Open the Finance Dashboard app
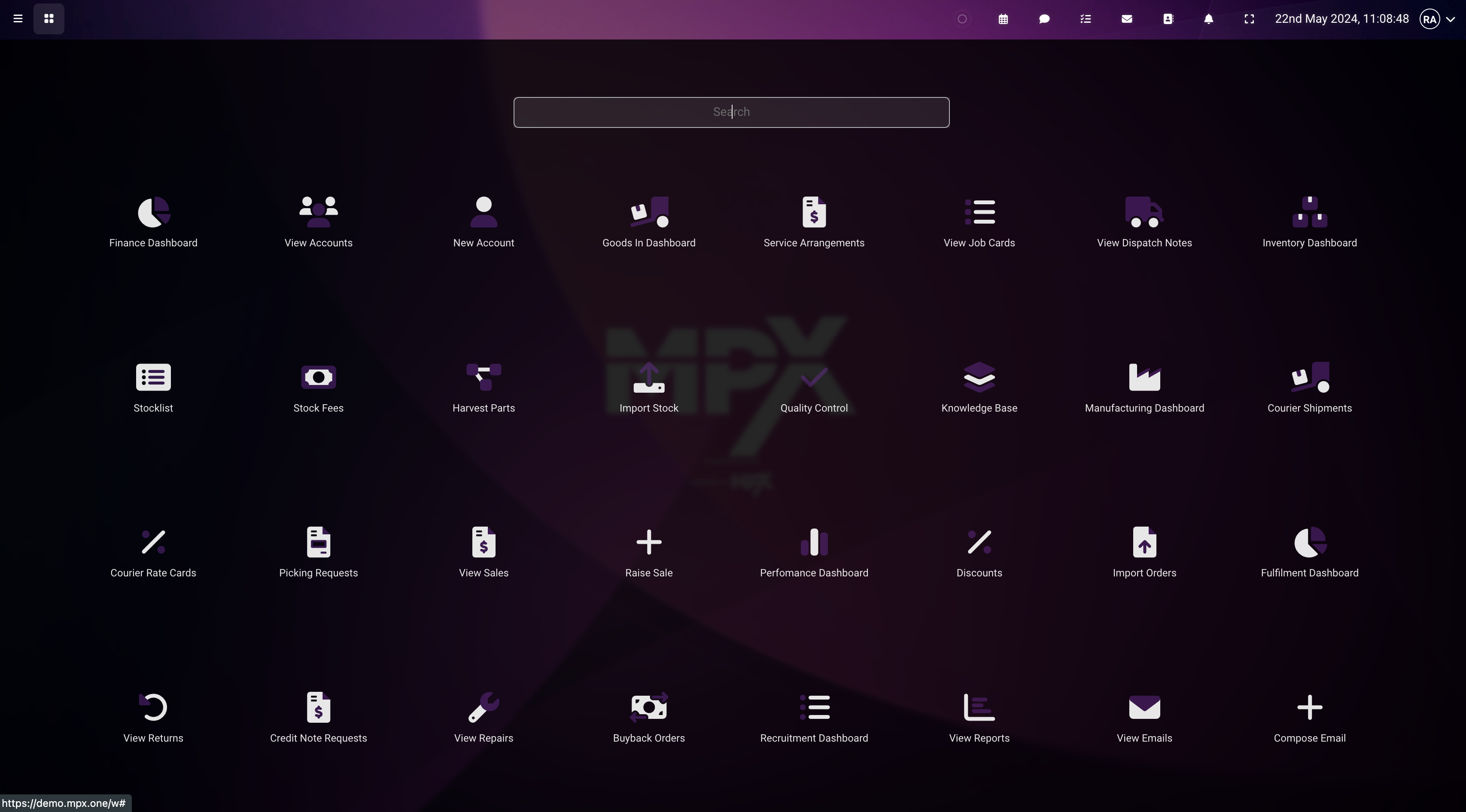Viewport: 1466px width, 812px height. [152, 222]
